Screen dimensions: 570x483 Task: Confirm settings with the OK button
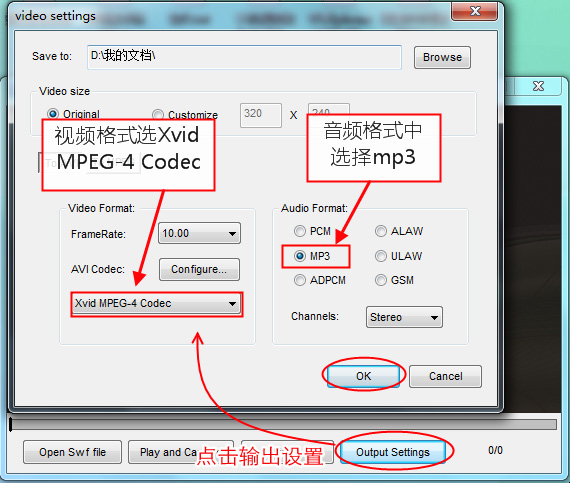pyautogui.click(x=364, y=376)
